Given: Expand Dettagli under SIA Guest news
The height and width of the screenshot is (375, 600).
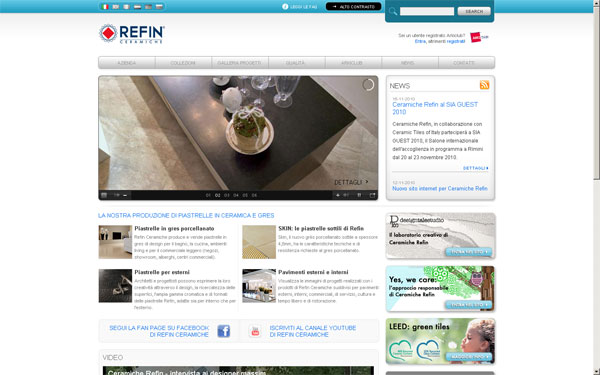Looking at the screenshot, I should click(x=475, y=168).
